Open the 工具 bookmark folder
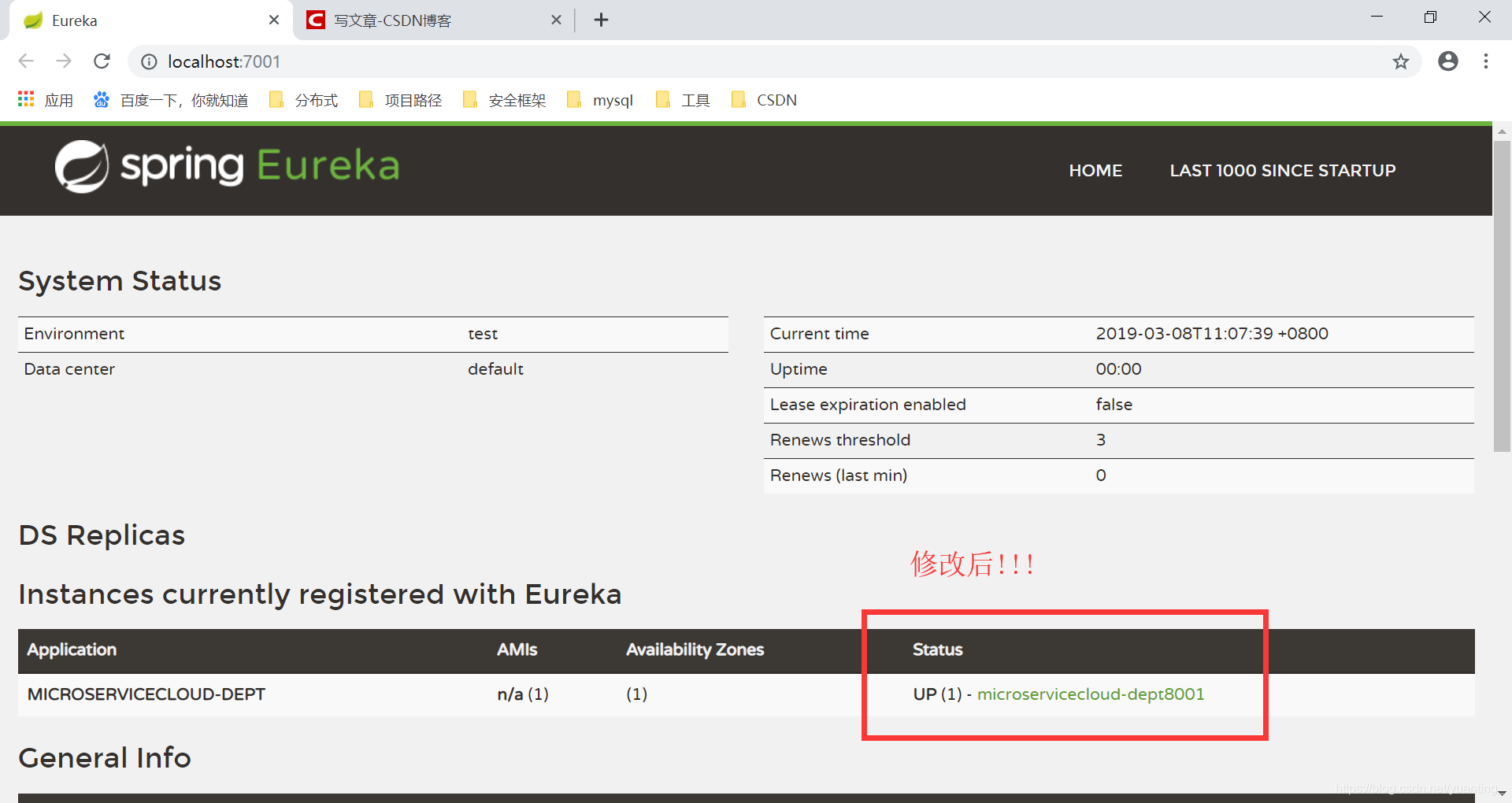Image resolution: width=1512 pixels, height=803 pixels. click(x=683, y=100)
